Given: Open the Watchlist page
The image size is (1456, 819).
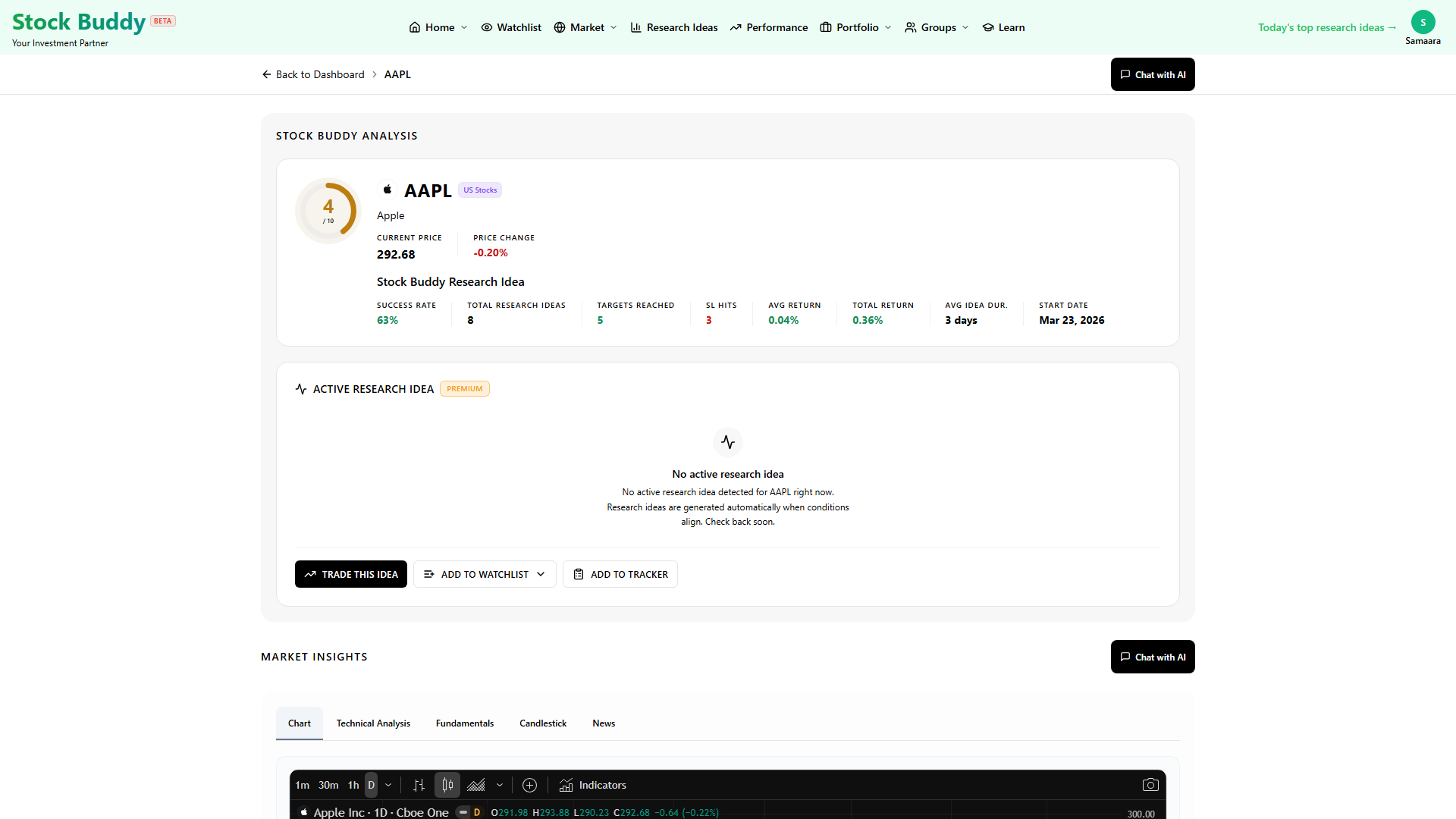Looking at the screenshot, I should point(511,27).
